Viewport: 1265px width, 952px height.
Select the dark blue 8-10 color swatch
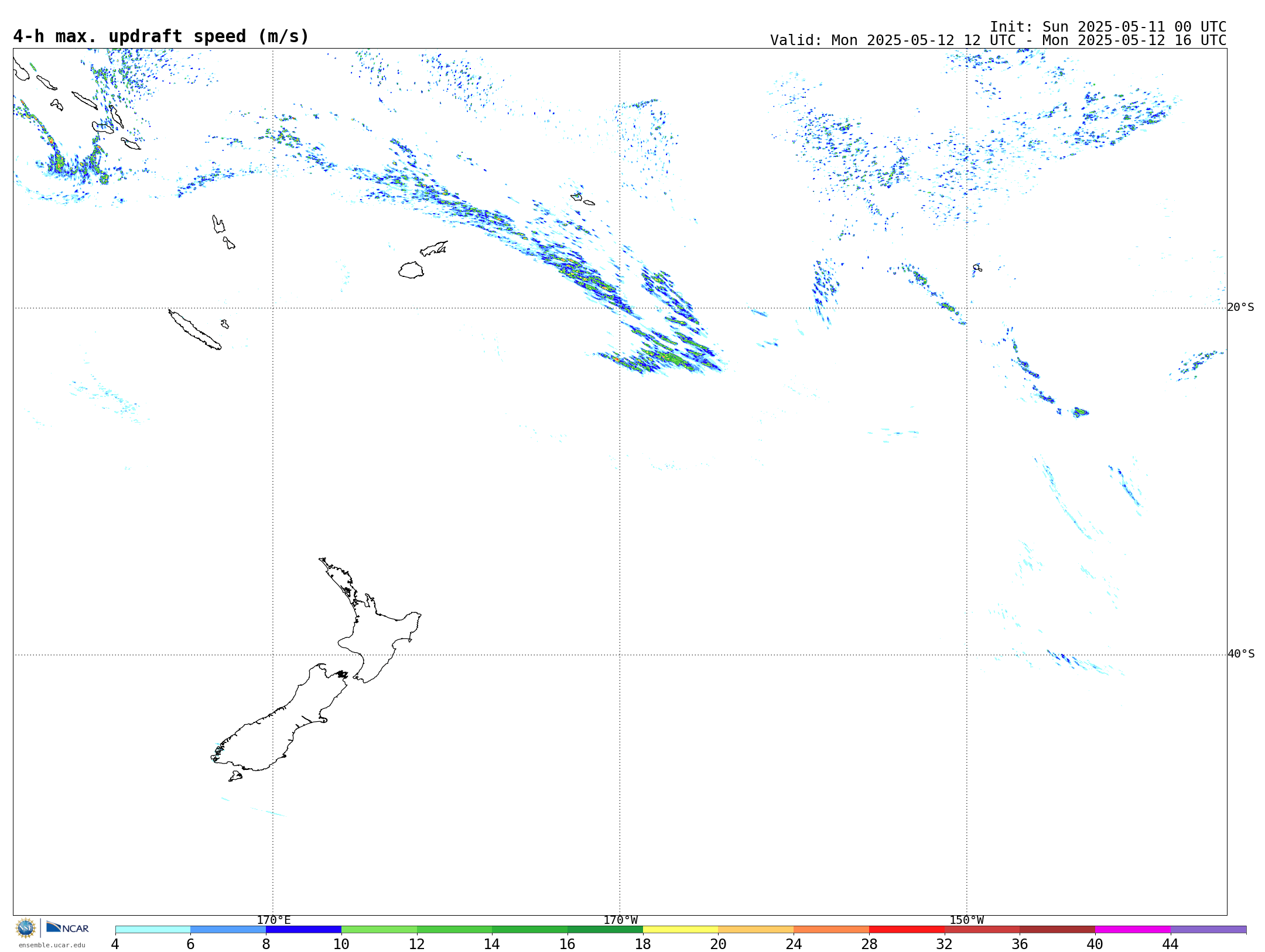point(303,930)
